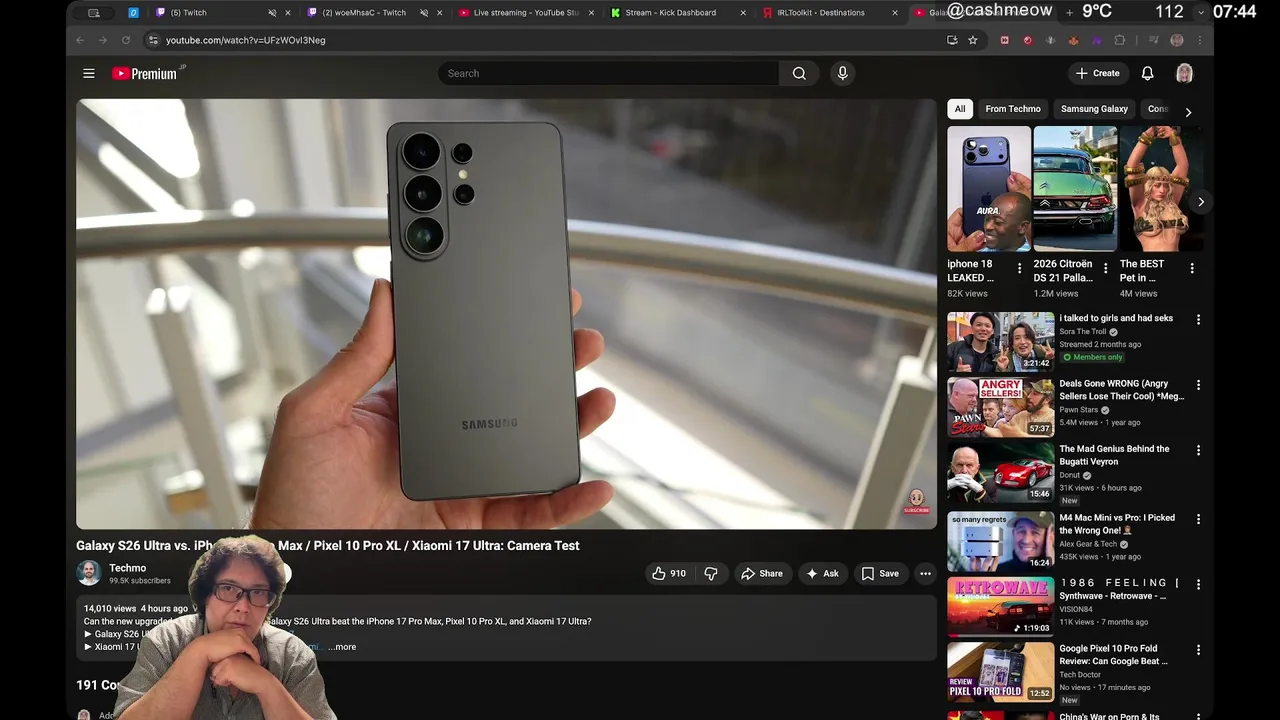Open options for M4 Mac Mini vs Pro video

pyautogui.click(x=1198, y=519)
